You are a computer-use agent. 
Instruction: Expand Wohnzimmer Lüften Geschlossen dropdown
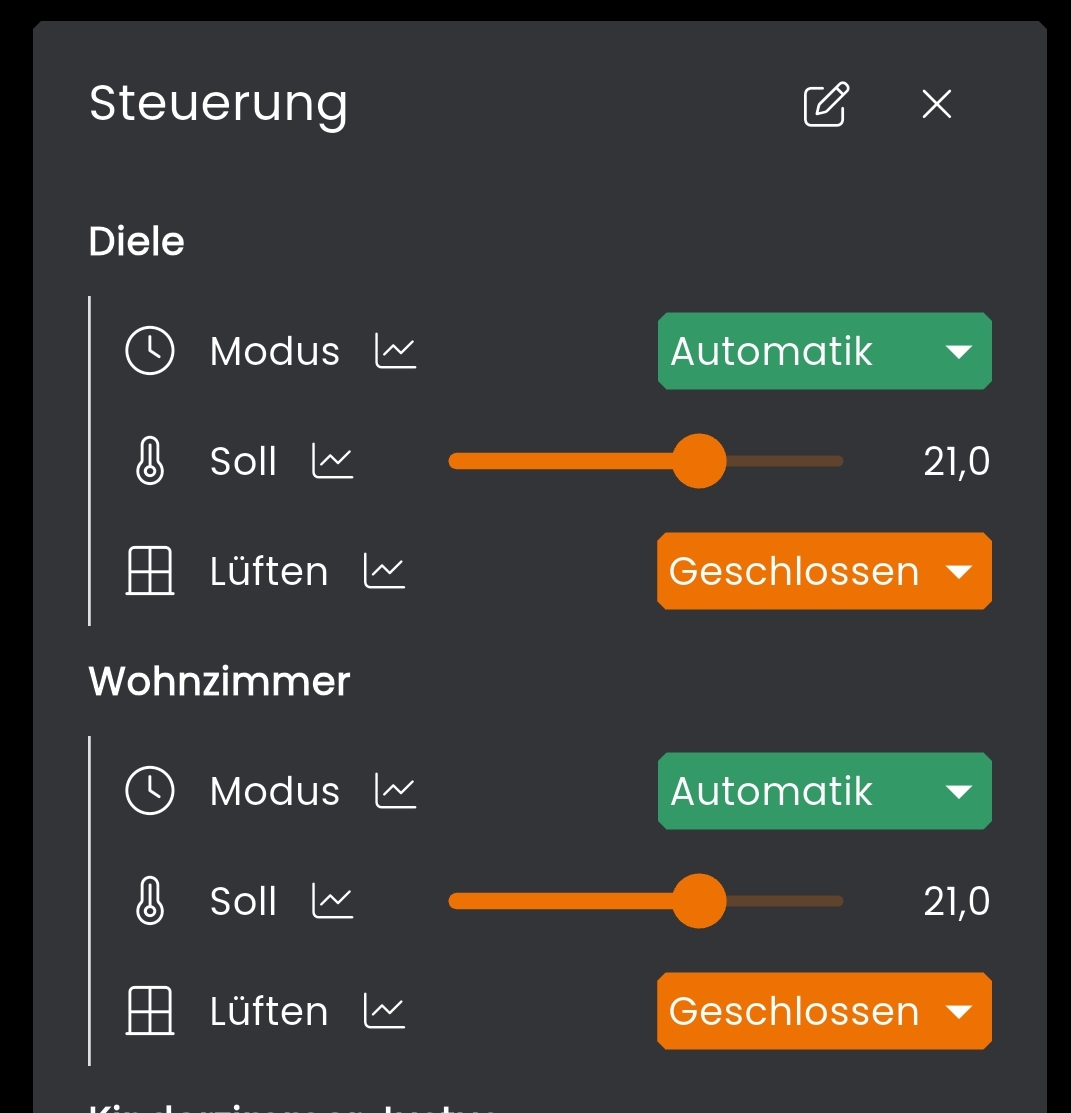click(824, 1011)
